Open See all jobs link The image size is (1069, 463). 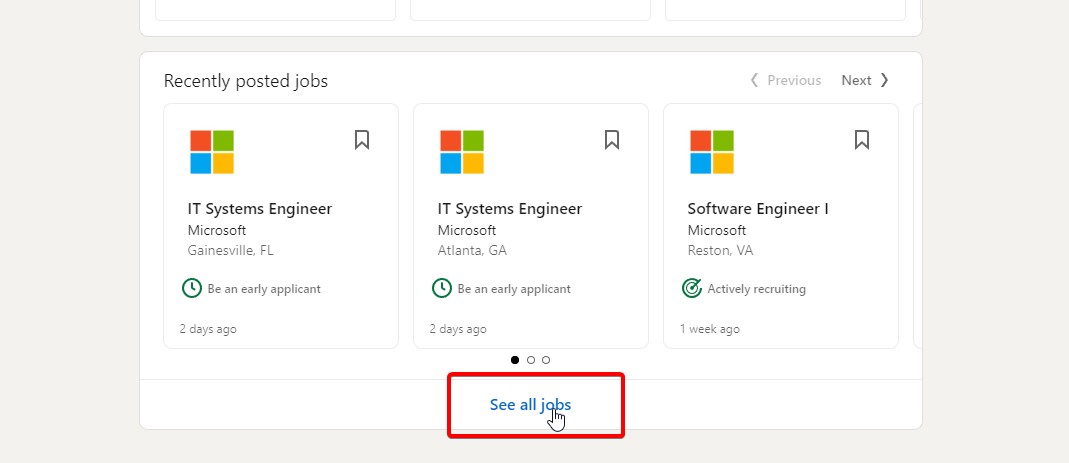pos(530,405)
